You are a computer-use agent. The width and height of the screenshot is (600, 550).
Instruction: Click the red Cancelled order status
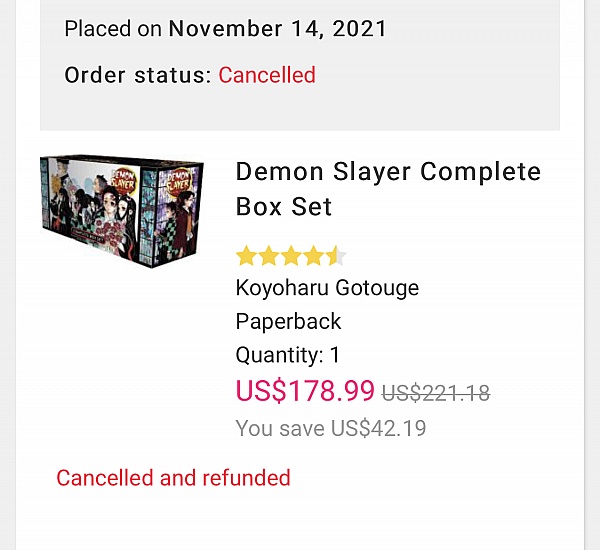(x=267, y=75)
